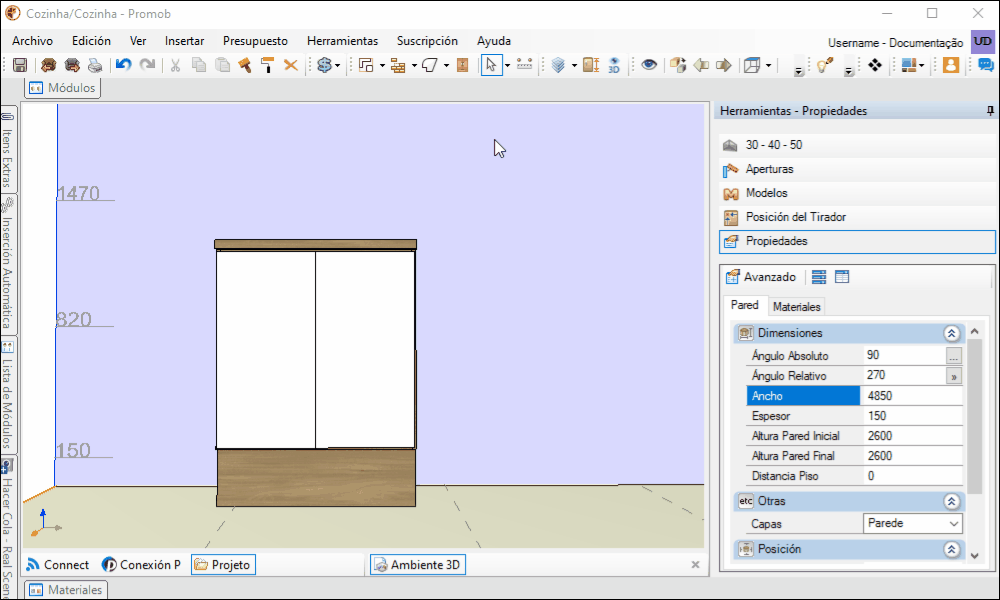Click the chevron button beside Ángulo Relativo
This screenshot has height=600, width=1000.
click(x=953, y=376)
